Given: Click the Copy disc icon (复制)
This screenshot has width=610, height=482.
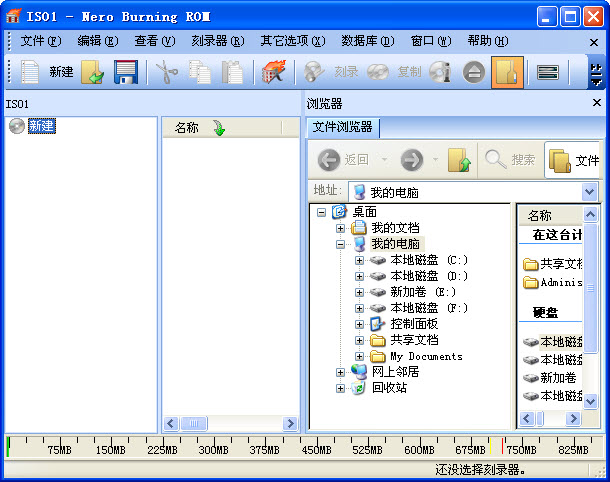Looking at the screenshot, I should [x=378, y=72].
